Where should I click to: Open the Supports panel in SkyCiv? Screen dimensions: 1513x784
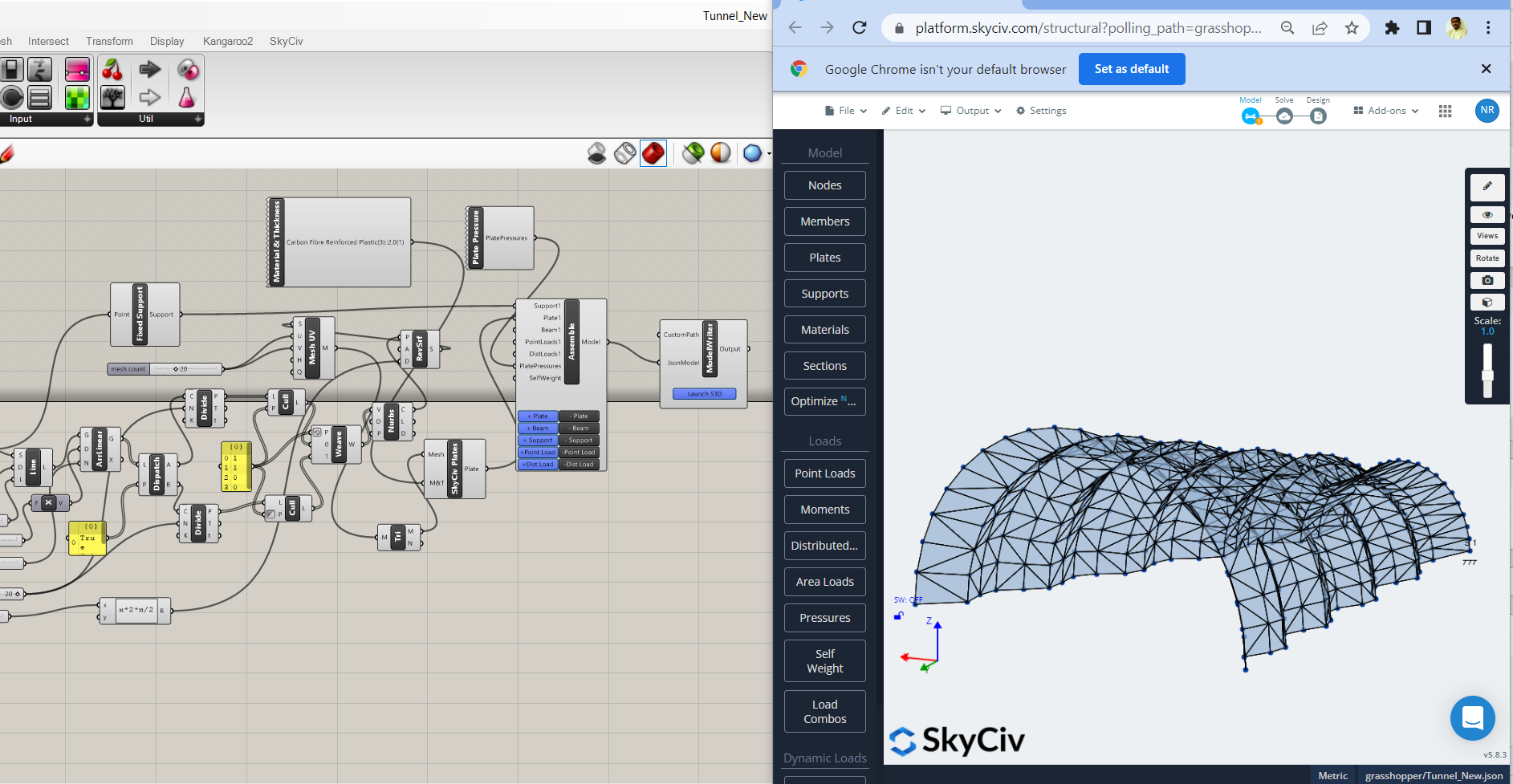point(825,294)
